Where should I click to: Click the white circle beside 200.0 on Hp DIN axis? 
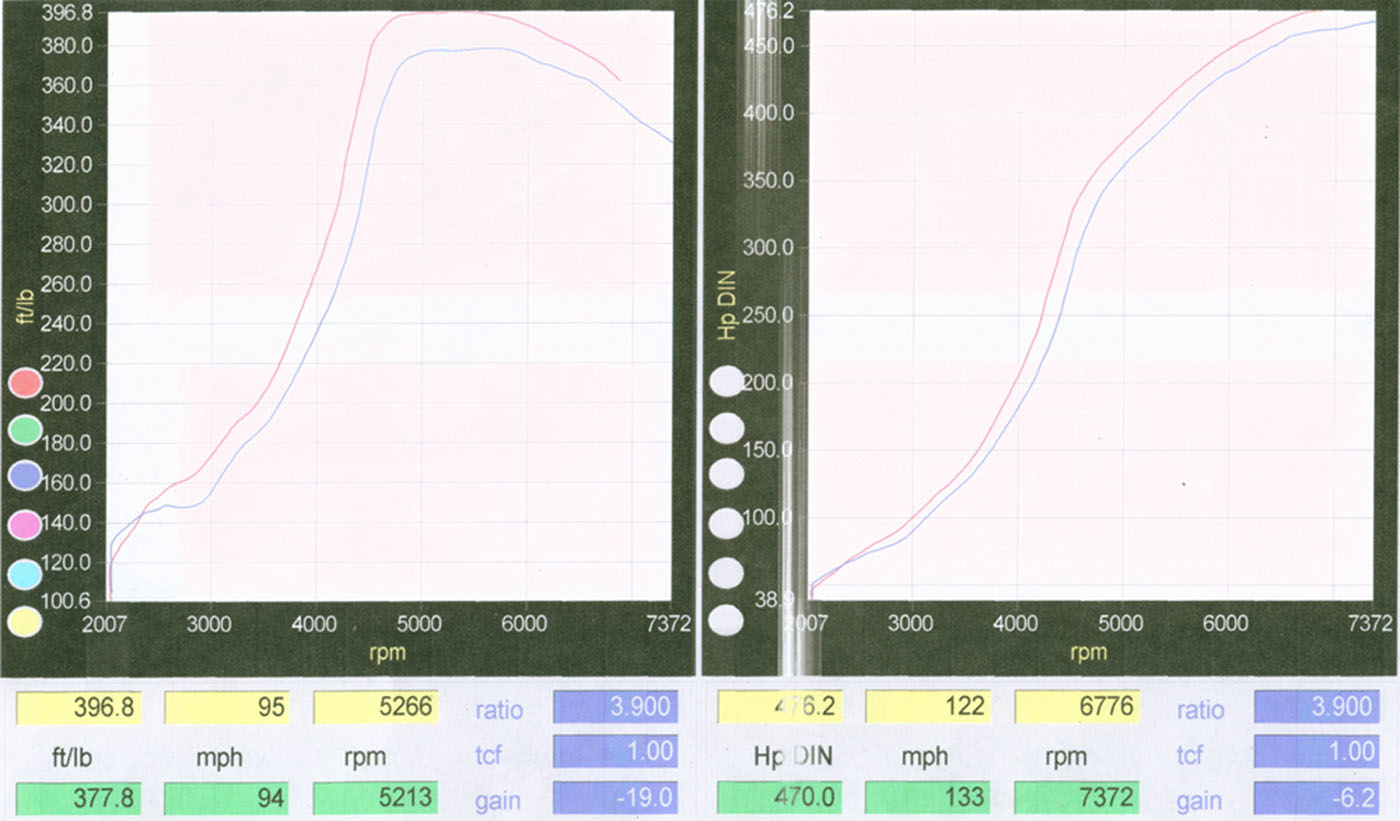point(726,382)
